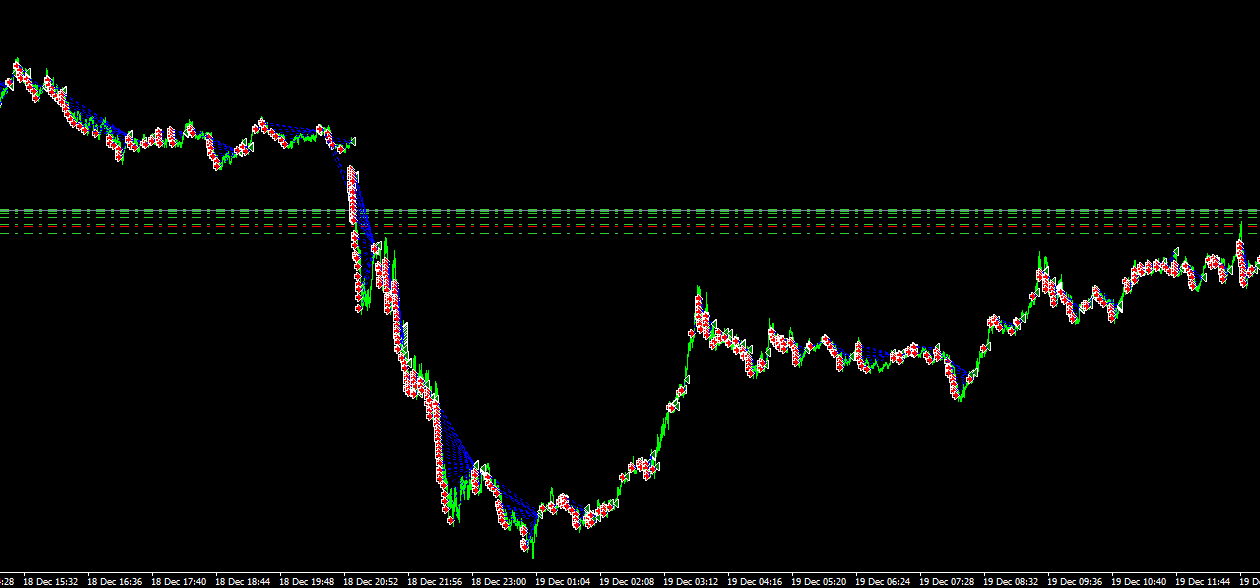This screenshot has width=1260, height=588.
Task: Click the '18 Dec 17:40' time axis label
Action: pos(179,581)
